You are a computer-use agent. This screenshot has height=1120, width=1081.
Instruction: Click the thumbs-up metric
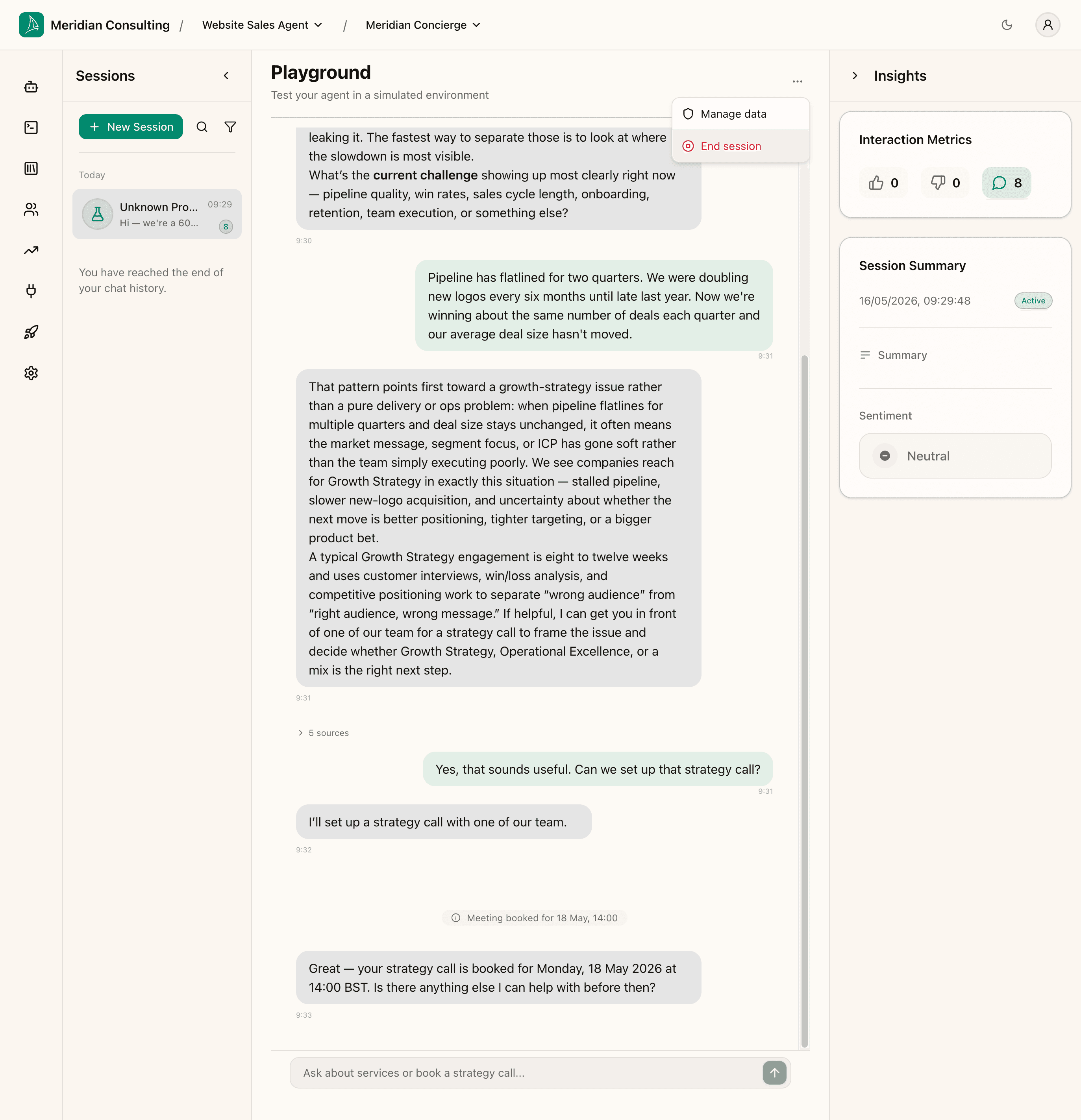click(884, 183)
